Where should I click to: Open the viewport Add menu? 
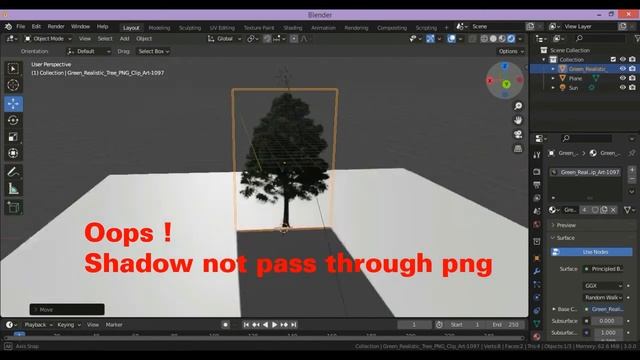click(x=124, y=39)
